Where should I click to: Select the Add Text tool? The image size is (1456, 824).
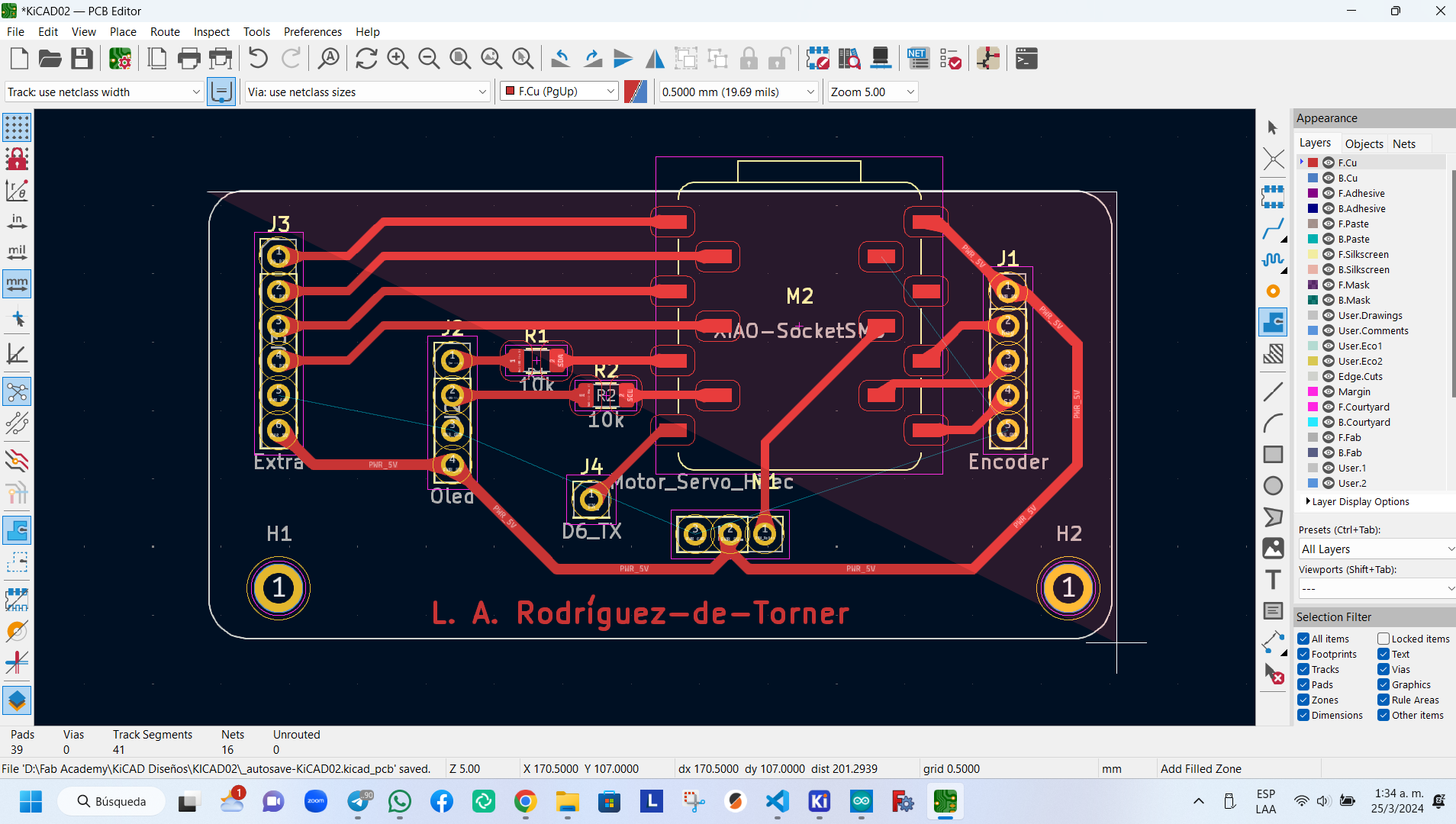(1273, 580)
